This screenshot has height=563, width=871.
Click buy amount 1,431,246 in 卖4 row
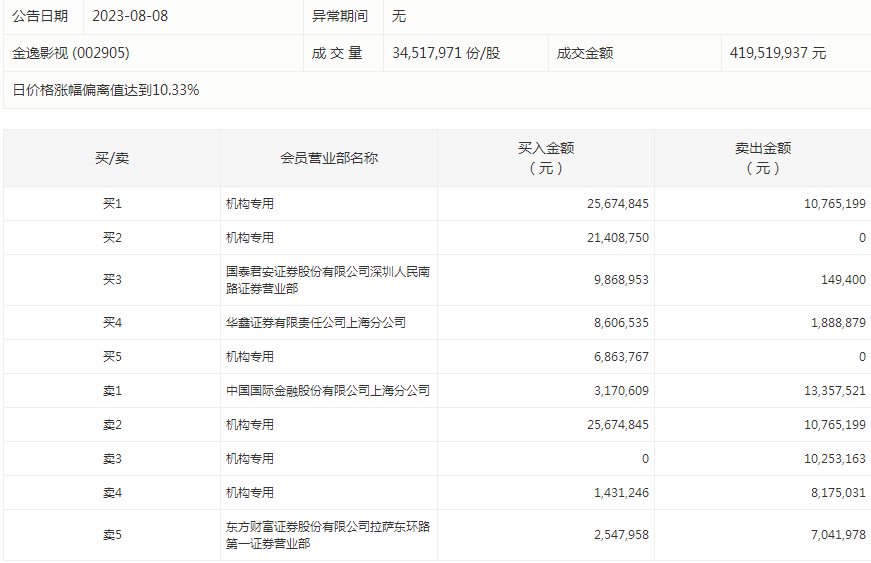coord(616,493)
